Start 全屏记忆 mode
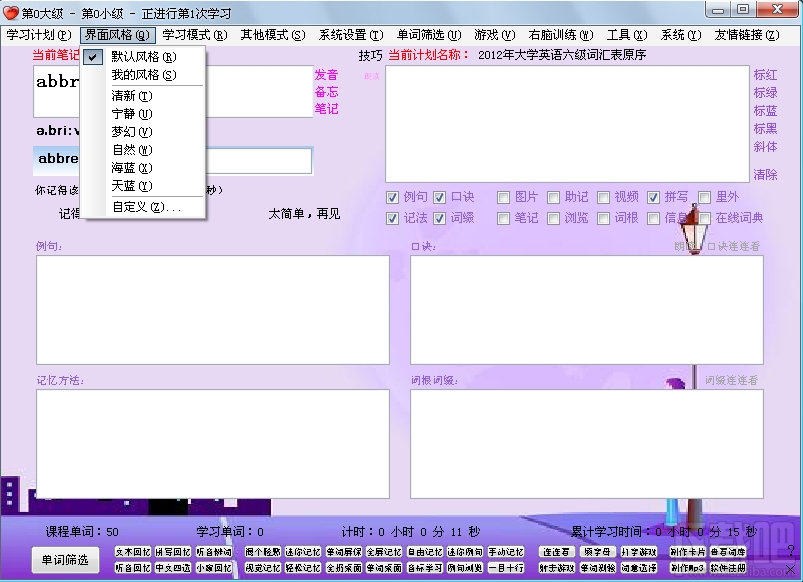This screenshot has height=582, width=803. pos(384,552)
